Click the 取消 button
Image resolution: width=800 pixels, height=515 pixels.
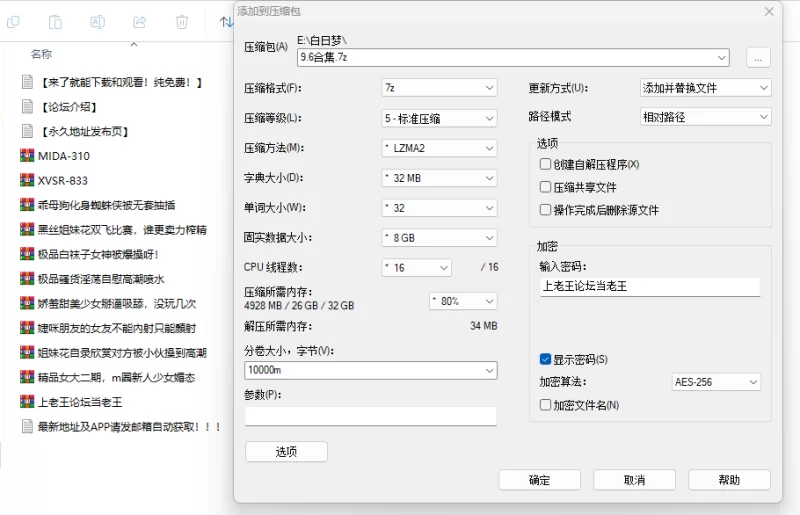634,480
